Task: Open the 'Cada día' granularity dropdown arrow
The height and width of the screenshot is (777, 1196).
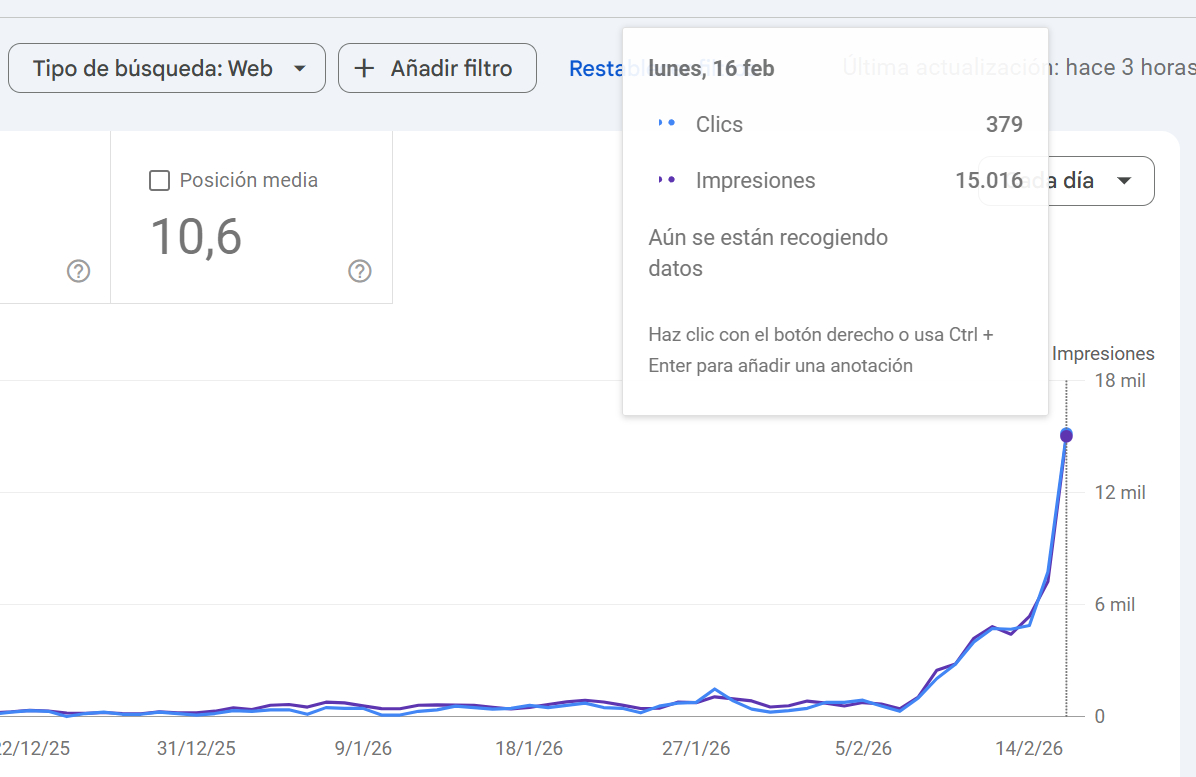Action: coord(1124,181)
